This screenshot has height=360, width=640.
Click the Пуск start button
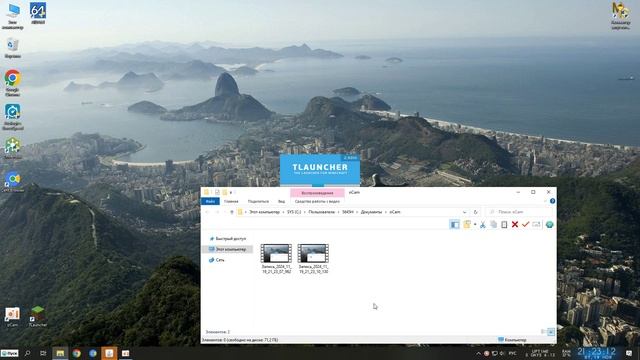tap(10, 353)
